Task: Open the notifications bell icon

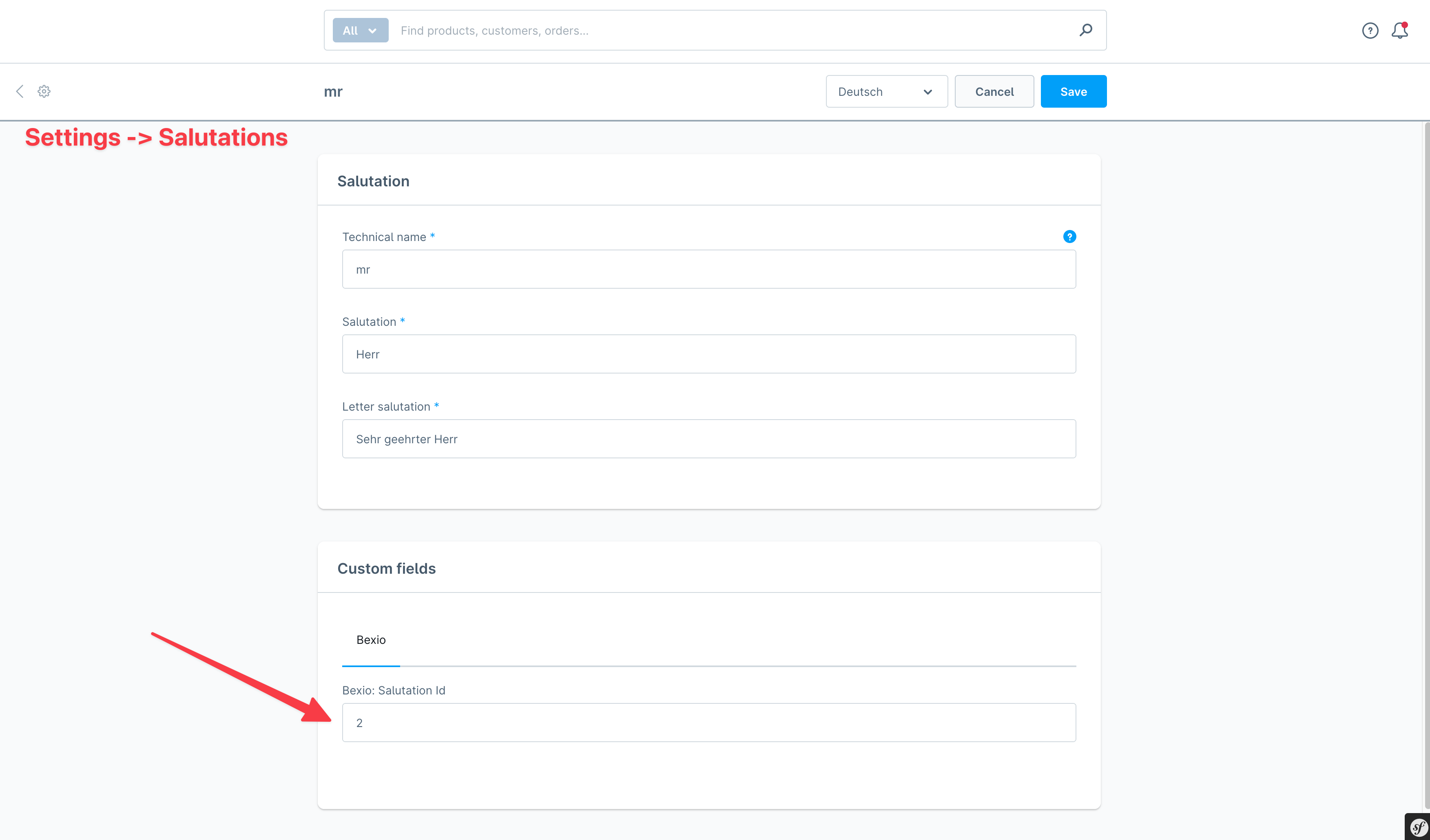Action: [1399, 31]
